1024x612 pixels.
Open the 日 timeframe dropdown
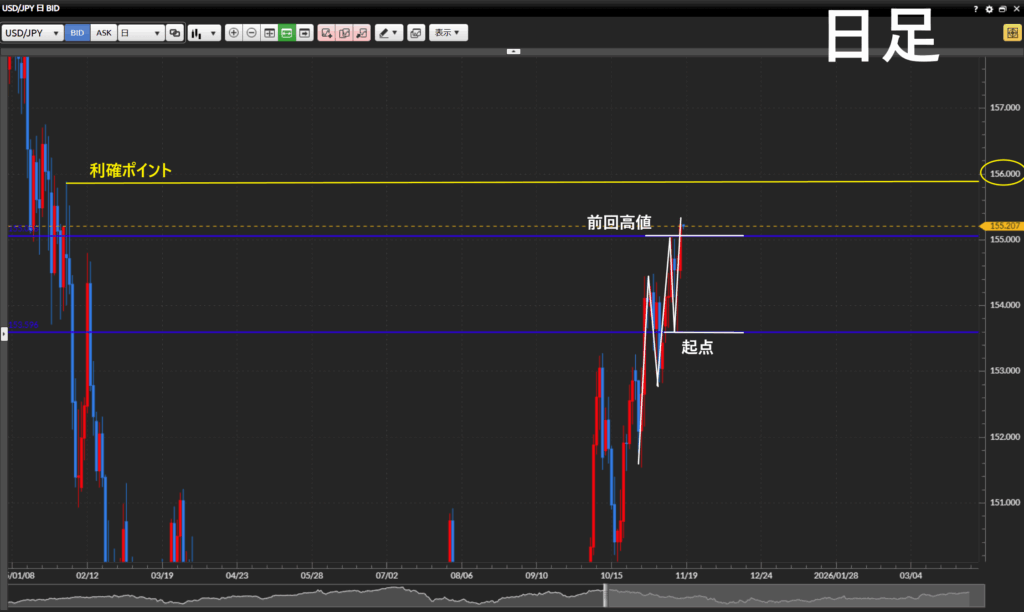(140, 33)
